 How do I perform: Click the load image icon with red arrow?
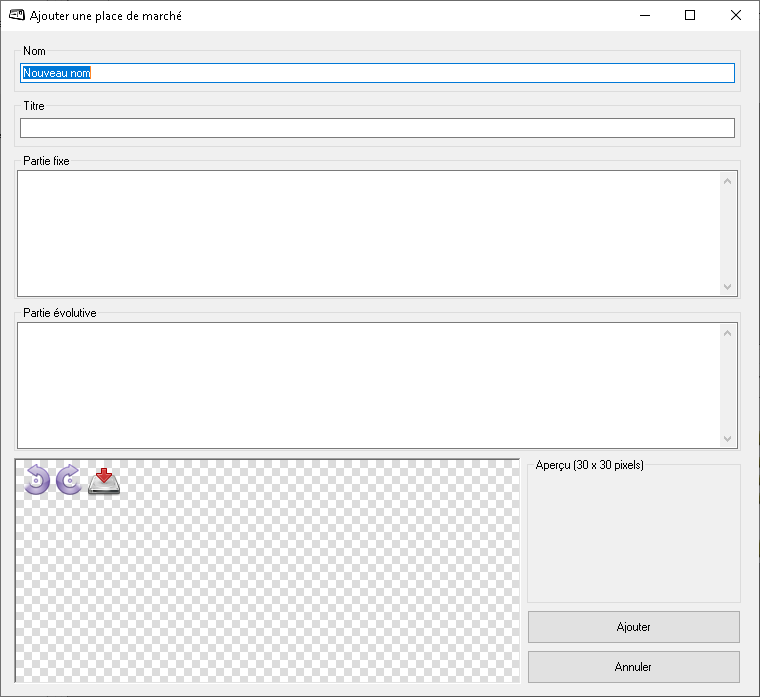[104, 481]
